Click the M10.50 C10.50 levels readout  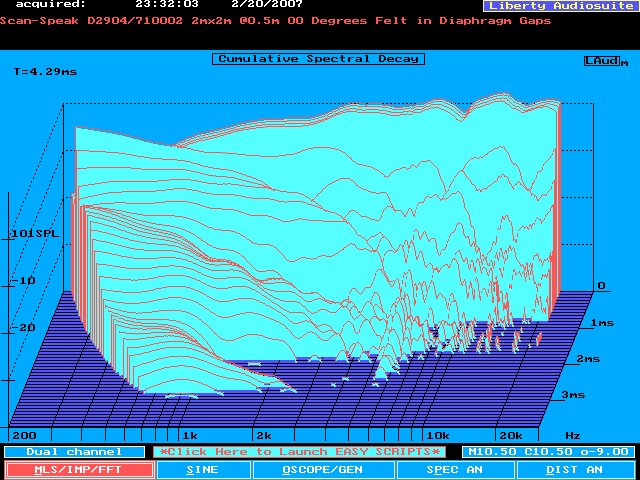point(546,451)
